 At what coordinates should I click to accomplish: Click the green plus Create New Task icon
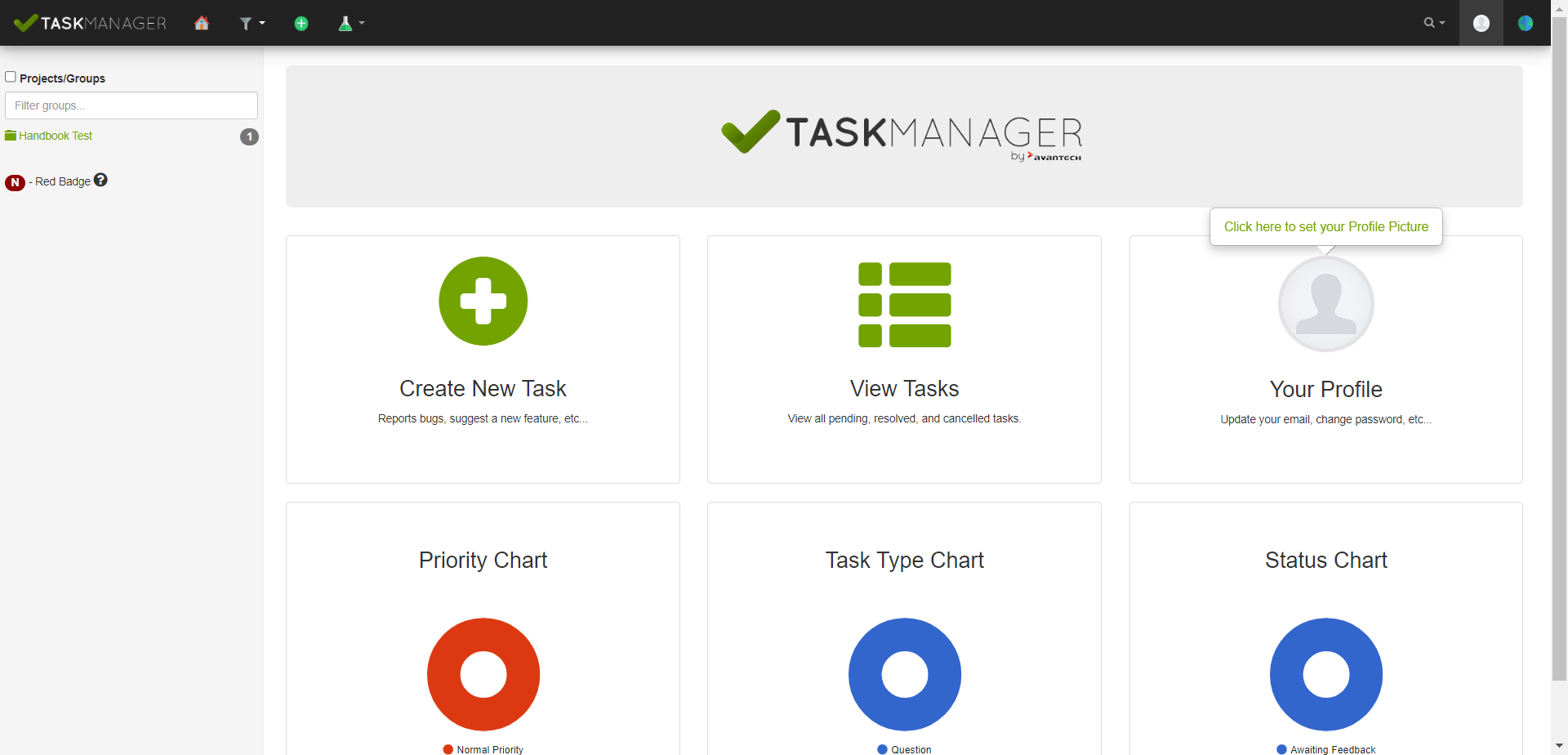coord(483,301)
